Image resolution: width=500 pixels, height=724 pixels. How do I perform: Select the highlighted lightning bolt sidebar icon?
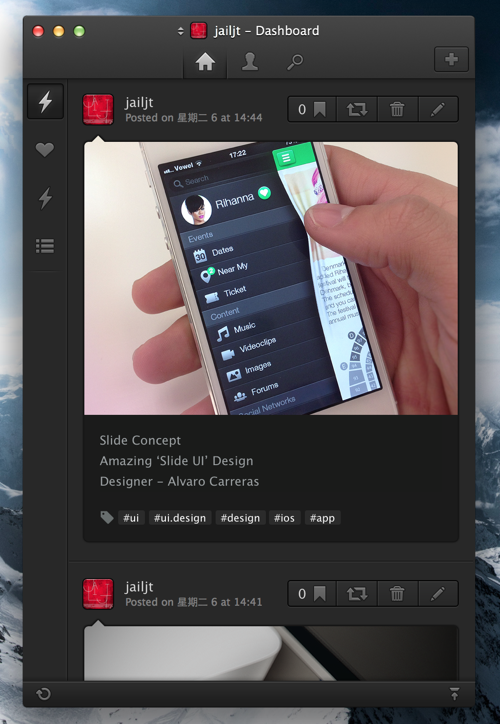click(x=45, y=101)
